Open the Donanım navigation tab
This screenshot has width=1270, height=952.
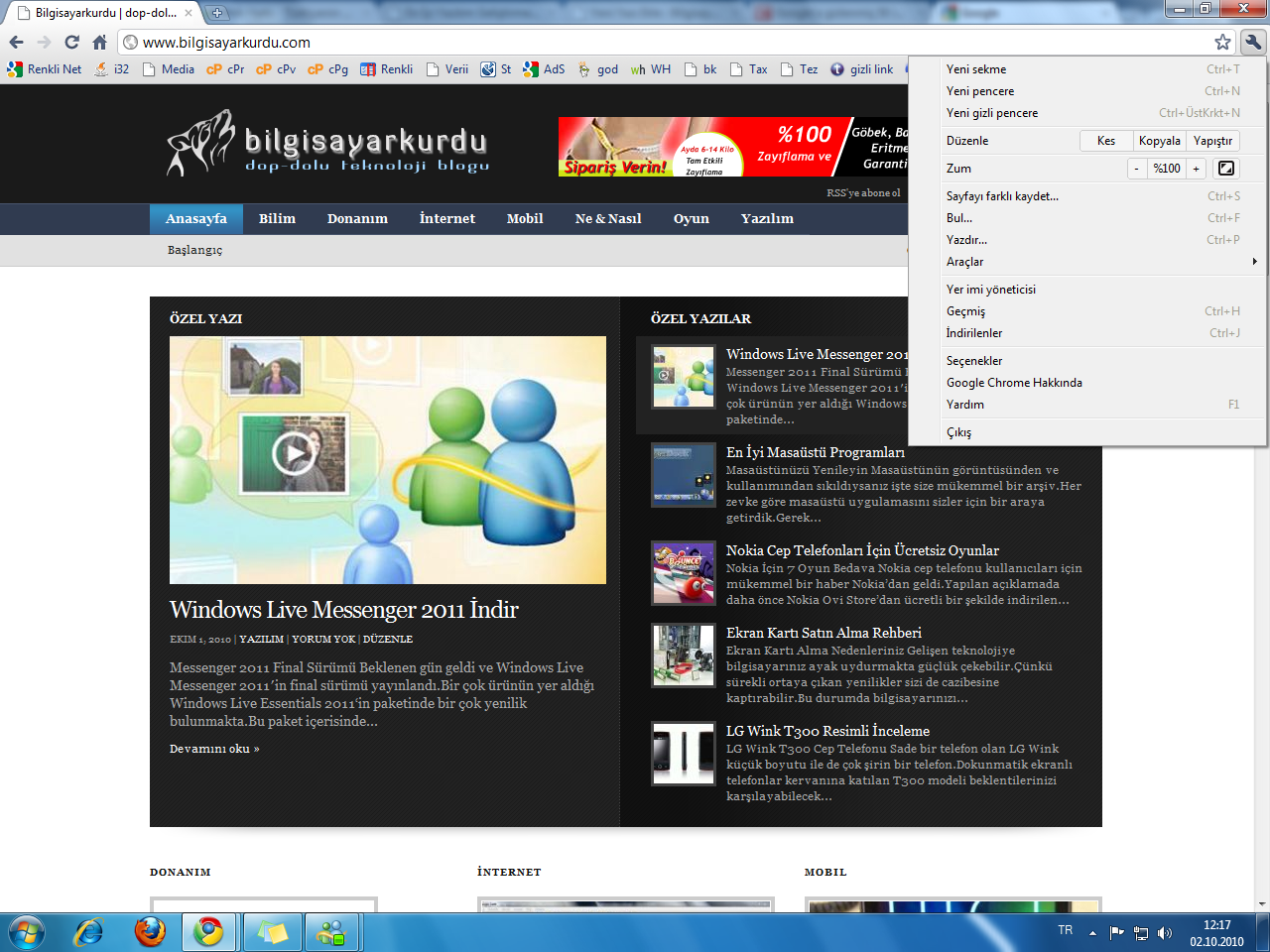357,219
